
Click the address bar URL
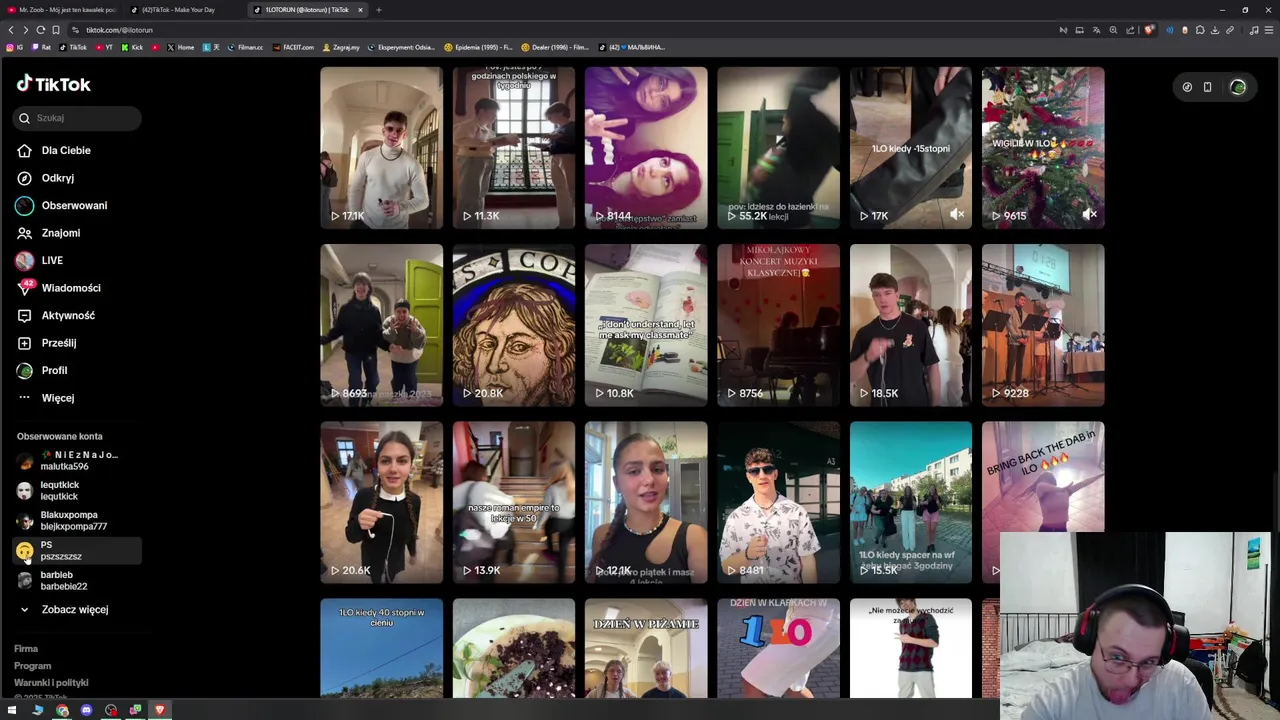(119, 30)
